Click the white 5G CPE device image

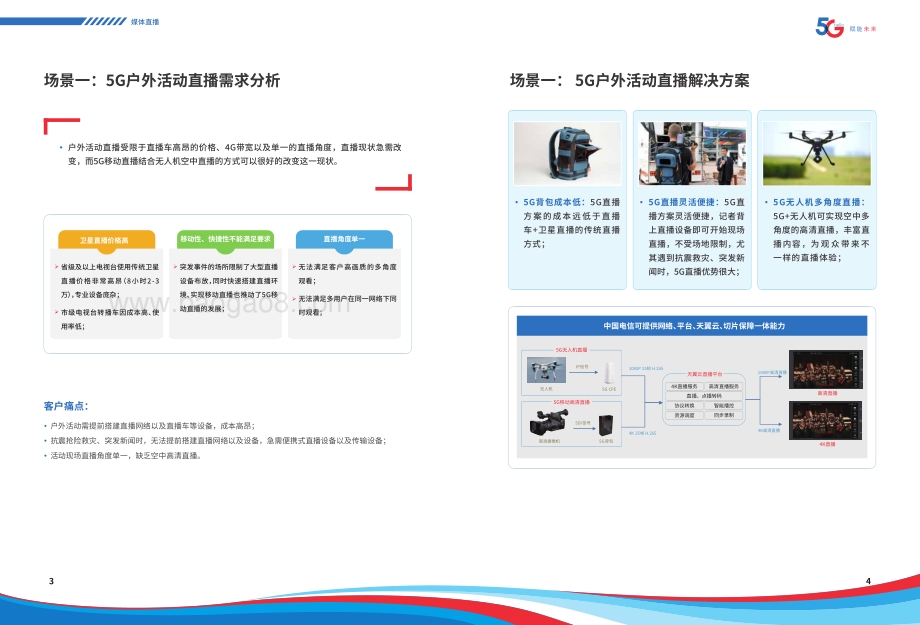click(610, 373)
